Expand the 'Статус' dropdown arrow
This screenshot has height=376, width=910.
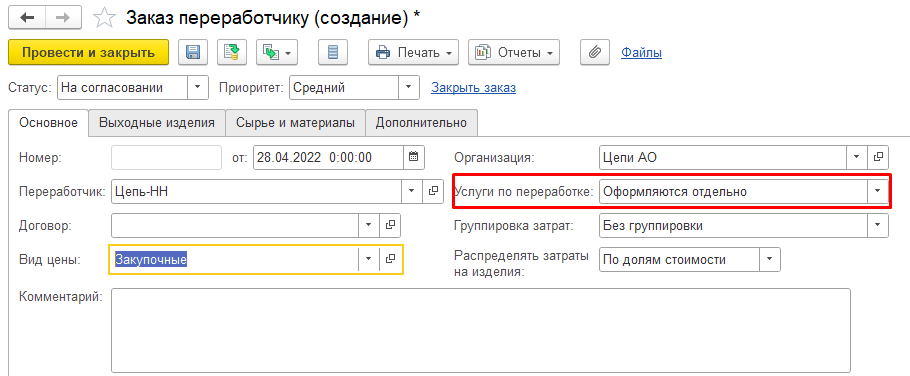tap(197, 88)
